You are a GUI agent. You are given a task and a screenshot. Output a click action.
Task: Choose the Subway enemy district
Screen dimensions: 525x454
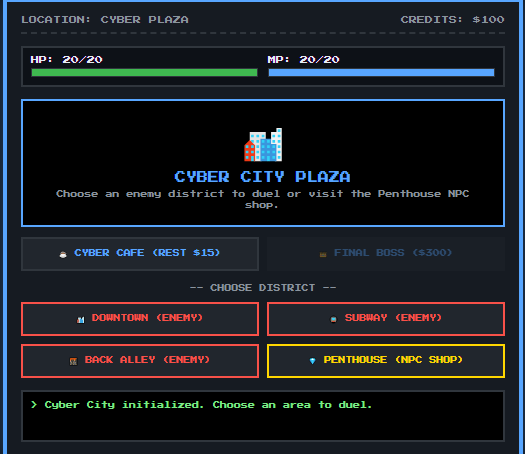(386, 319)
